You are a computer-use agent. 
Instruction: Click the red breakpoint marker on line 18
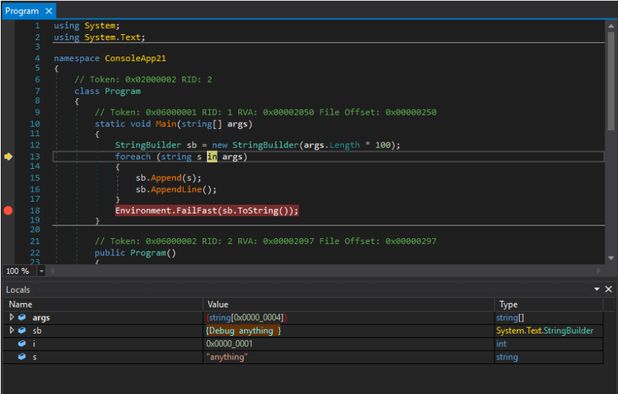tap(8, 210)
